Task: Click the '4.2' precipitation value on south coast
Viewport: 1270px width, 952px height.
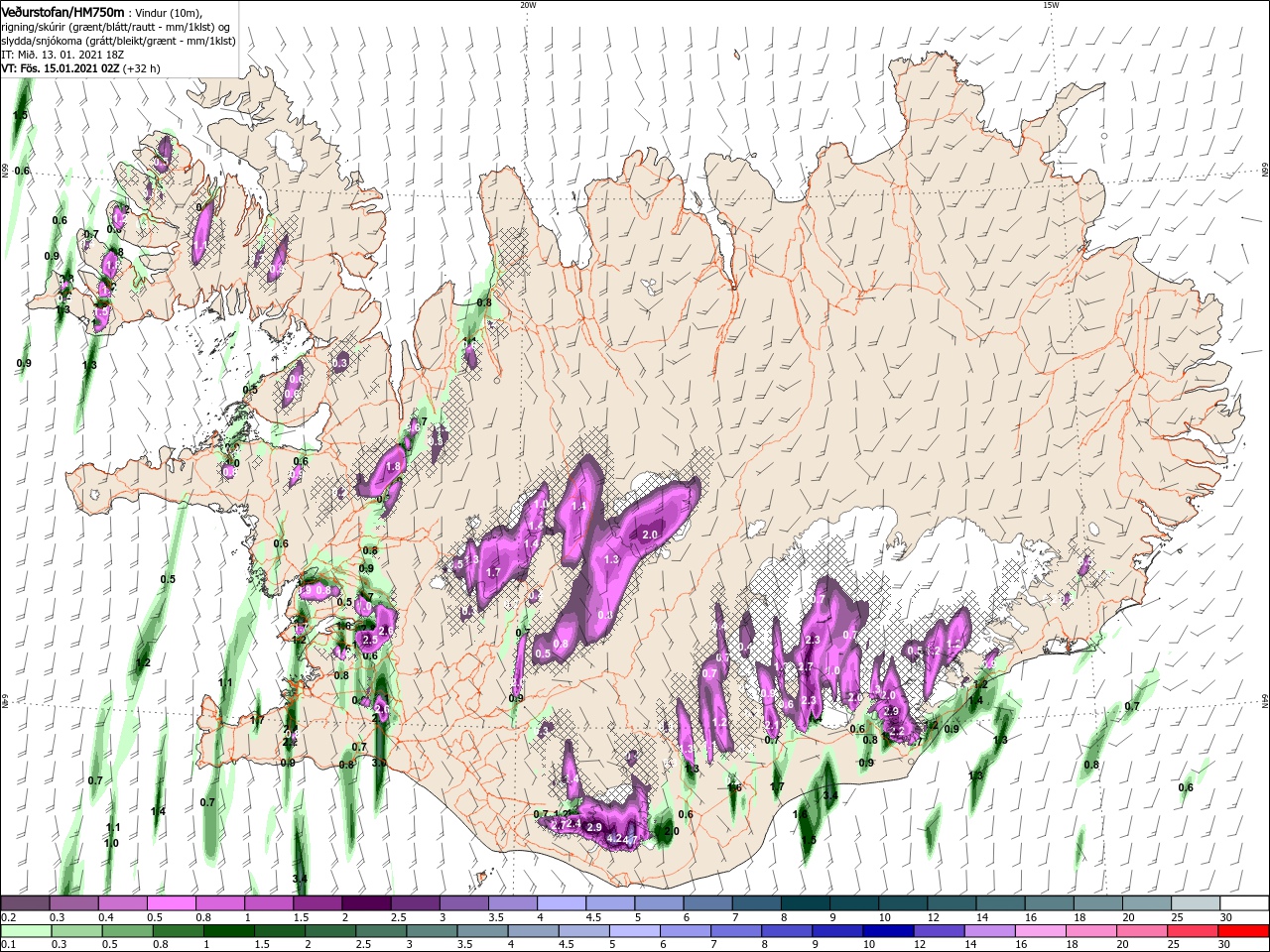Action: [613, 838]
